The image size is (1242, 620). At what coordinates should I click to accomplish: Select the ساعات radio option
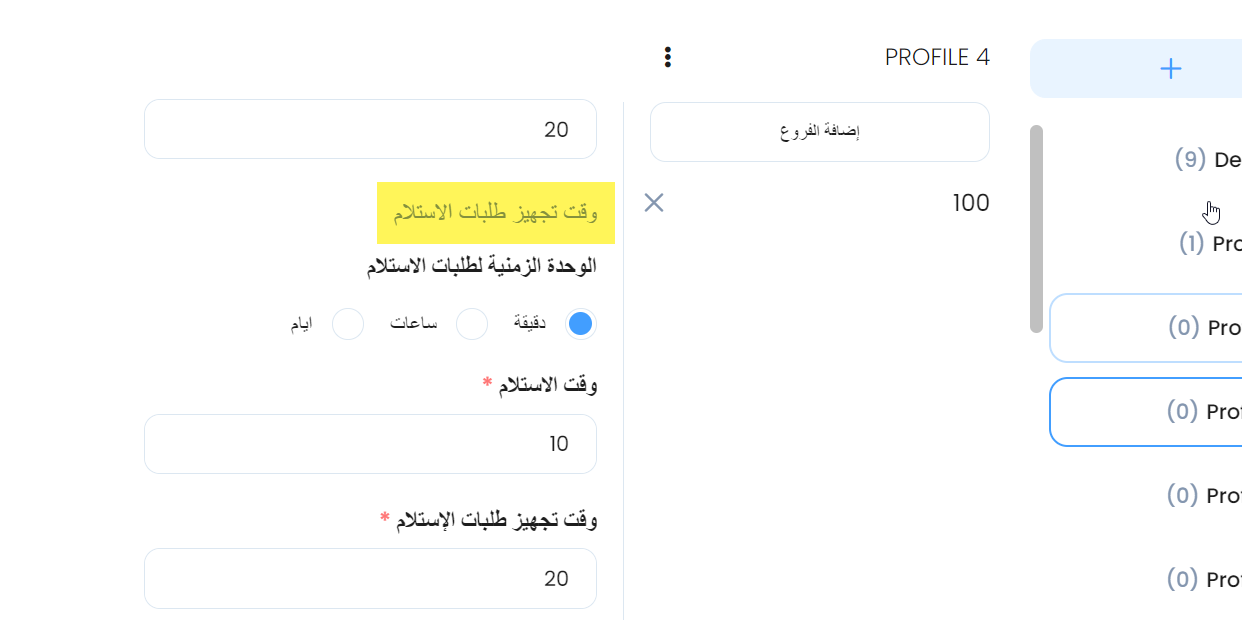tap(471, 324)
